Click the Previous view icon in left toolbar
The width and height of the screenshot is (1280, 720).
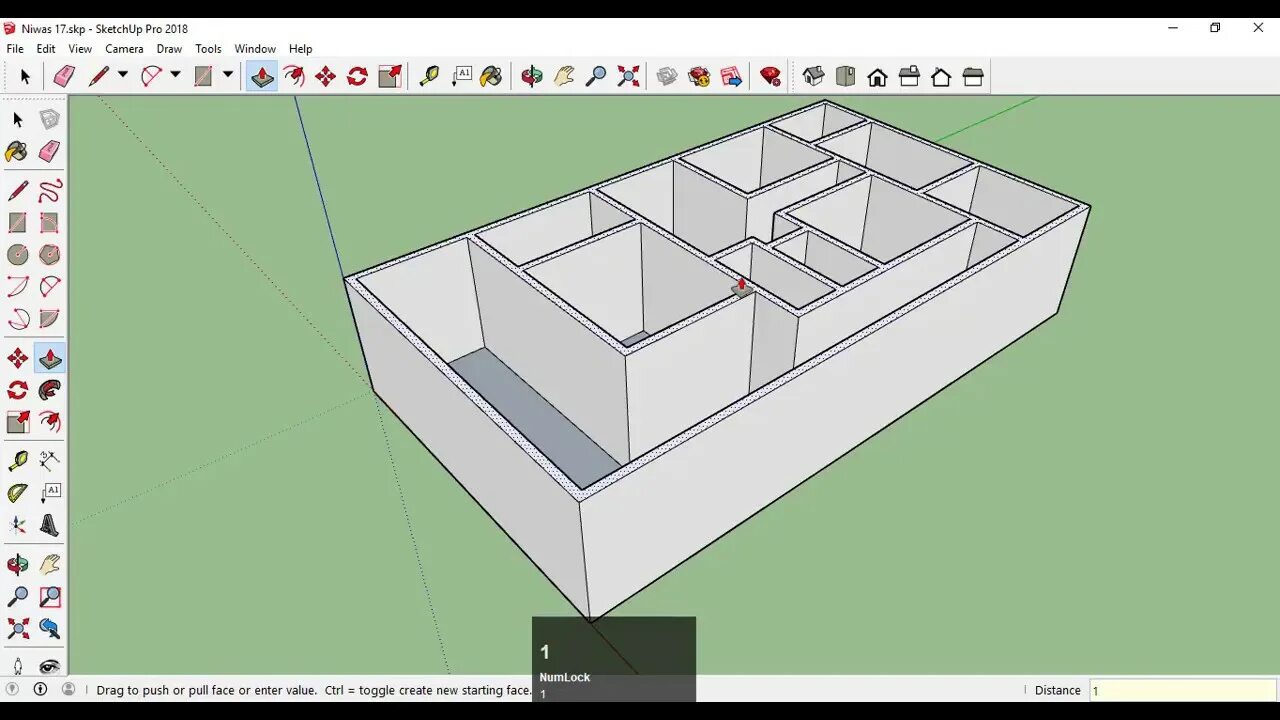pyautogui.click(x=49, y=629)
